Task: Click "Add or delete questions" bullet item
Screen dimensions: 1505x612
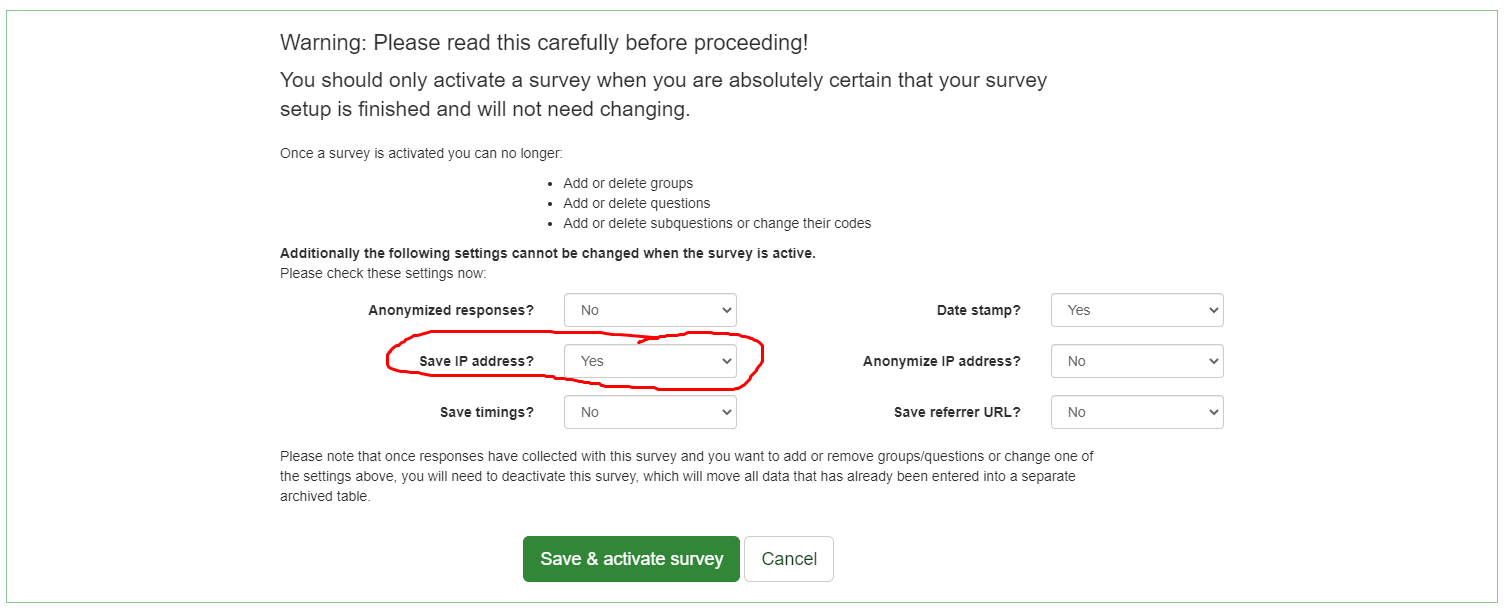Action: (636, 203)
